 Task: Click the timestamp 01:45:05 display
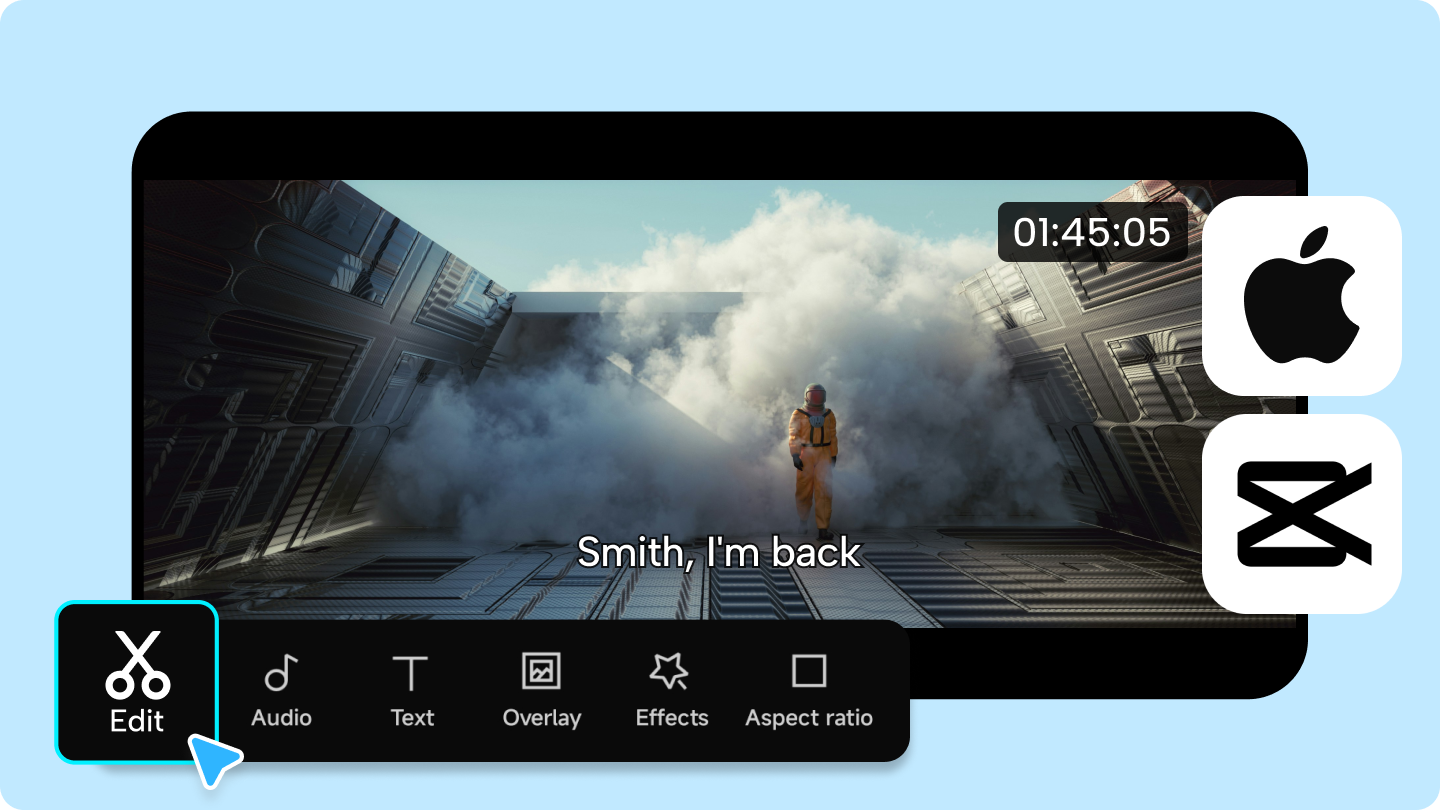tap(1092, 232)
